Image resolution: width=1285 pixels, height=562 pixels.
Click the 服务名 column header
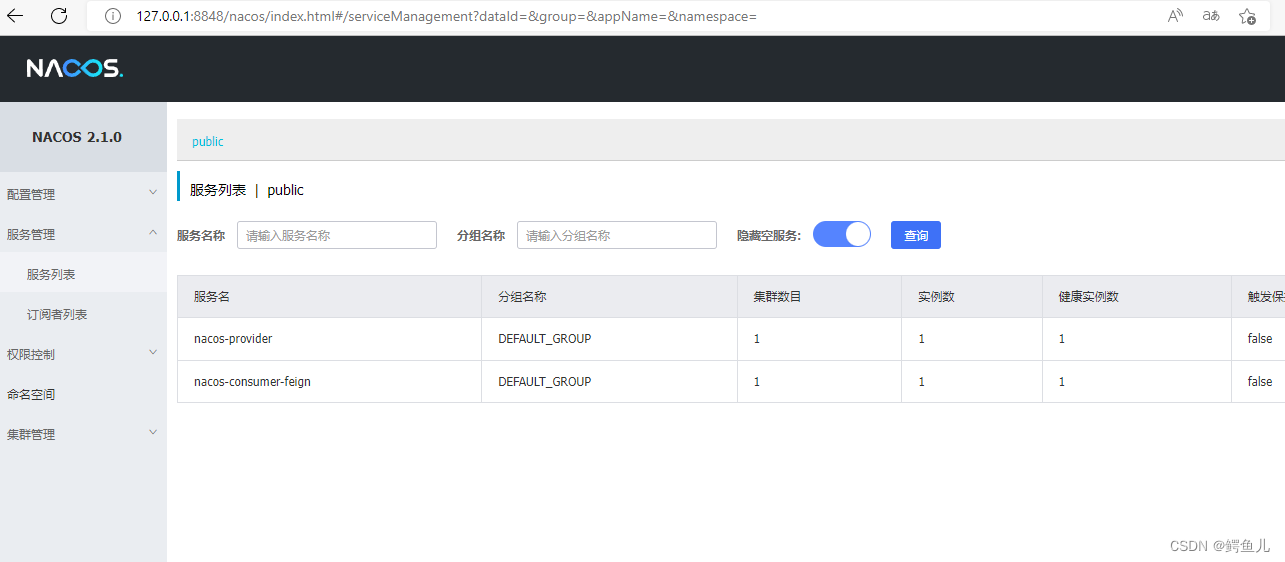pos(212,297)
